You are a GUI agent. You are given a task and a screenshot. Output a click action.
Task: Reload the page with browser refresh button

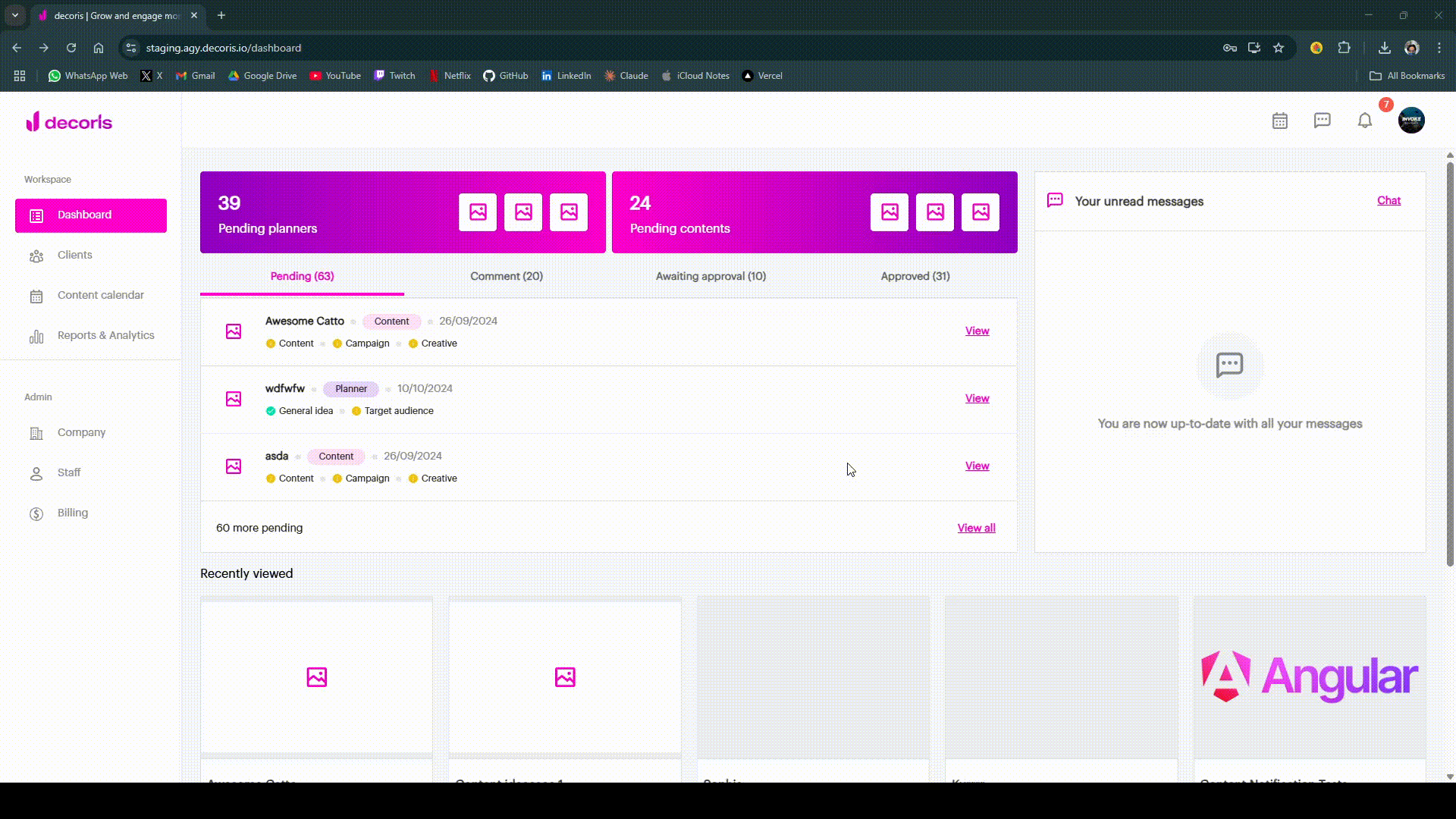pos(71,48)
